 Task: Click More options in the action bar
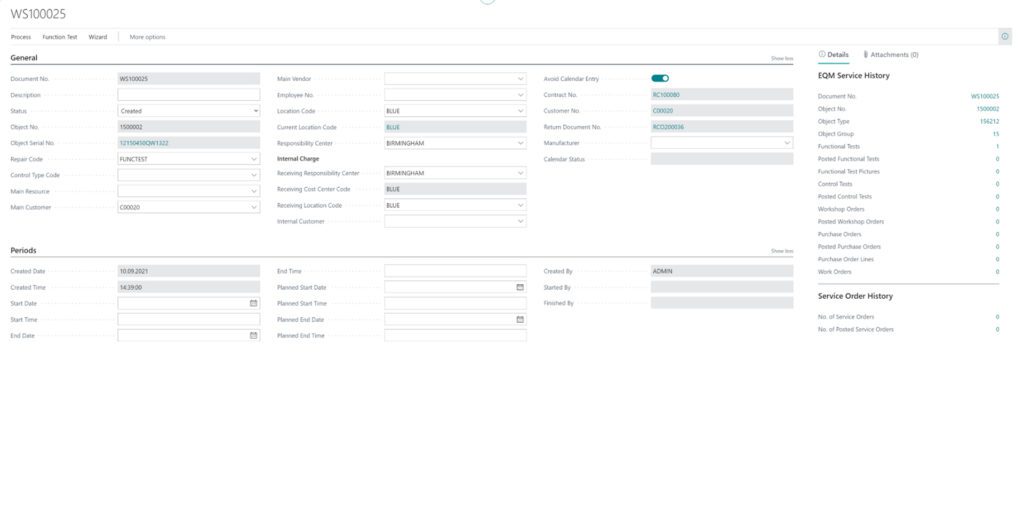[x=148, y=37]
